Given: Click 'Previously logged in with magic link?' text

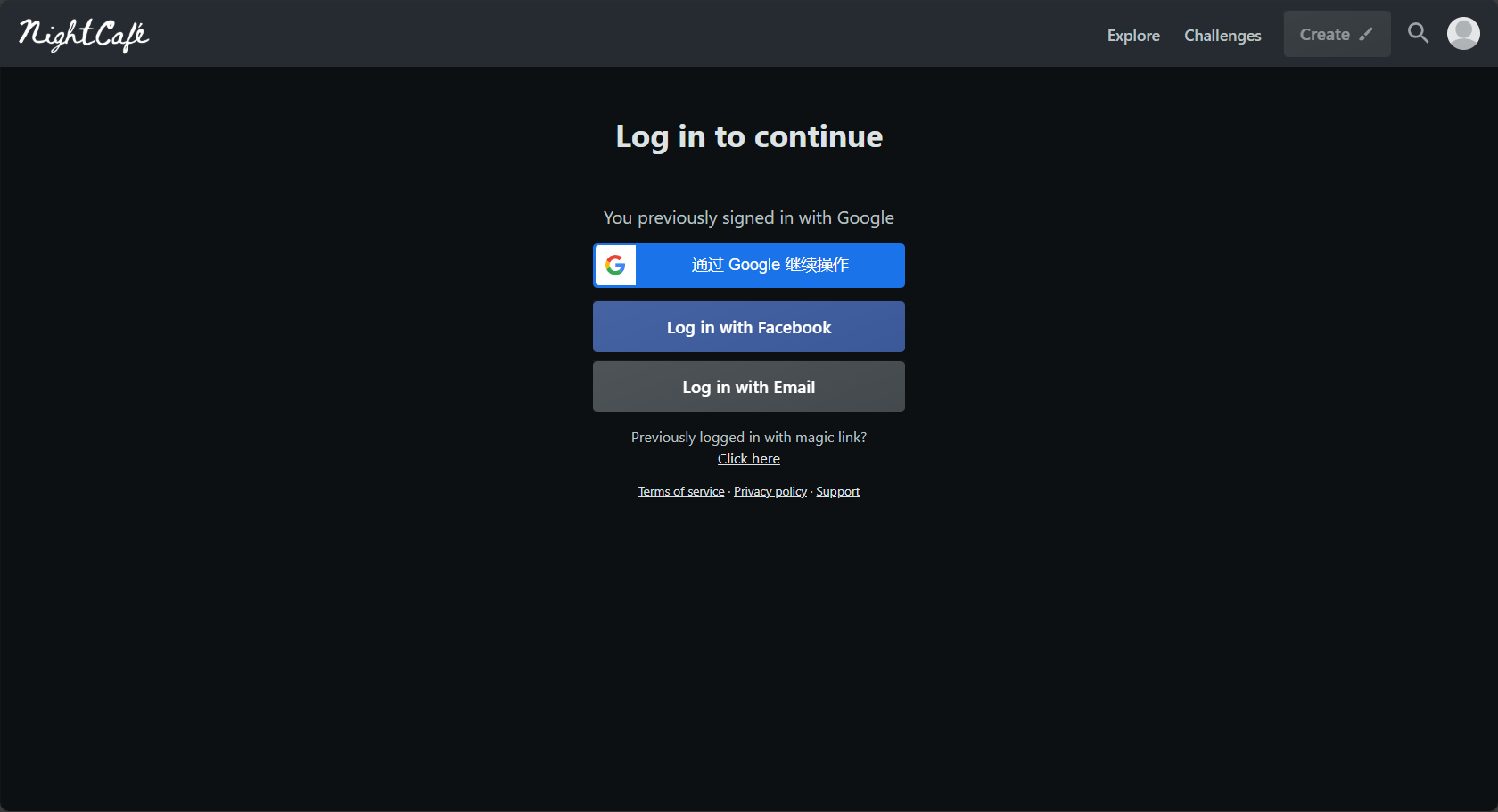Looking at the screenshot, I should click(x=749, y=437).
